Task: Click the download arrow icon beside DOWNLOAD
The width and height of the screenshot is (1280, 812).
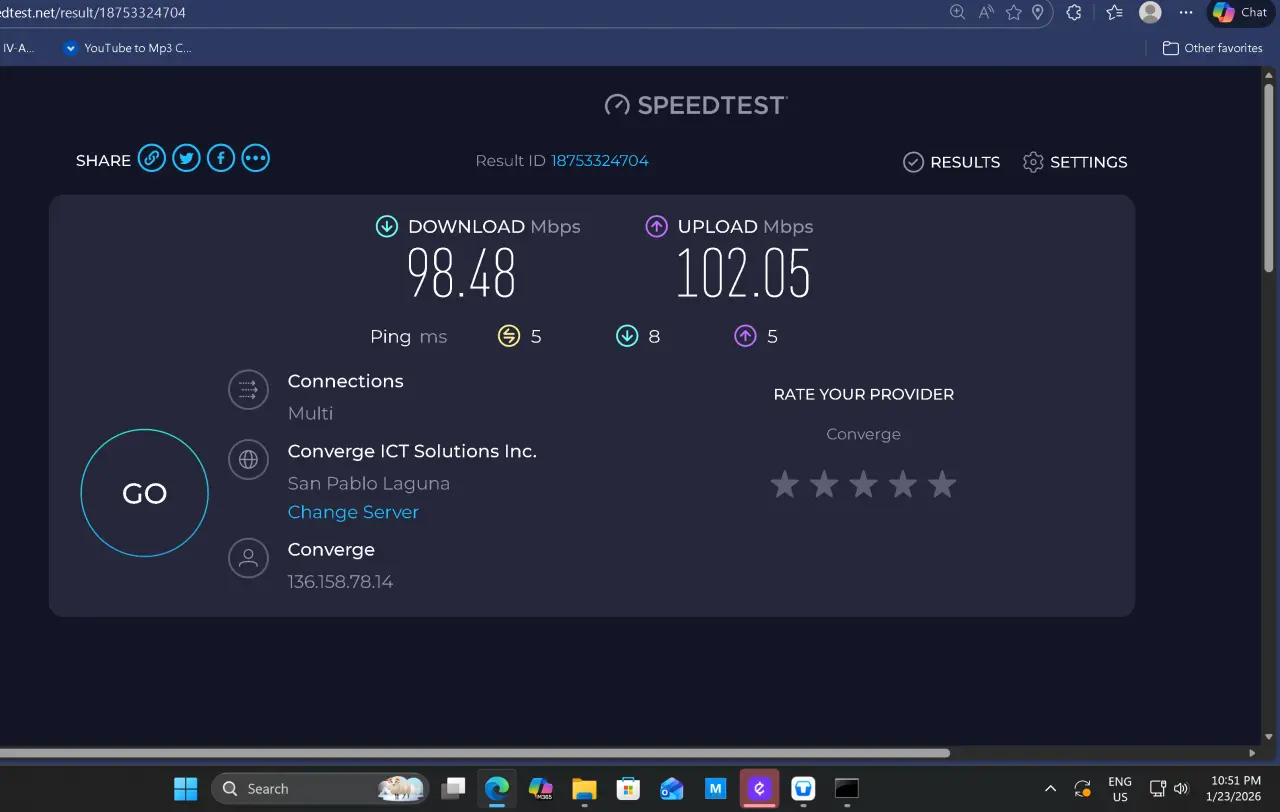Action: [x=387, y=227]
